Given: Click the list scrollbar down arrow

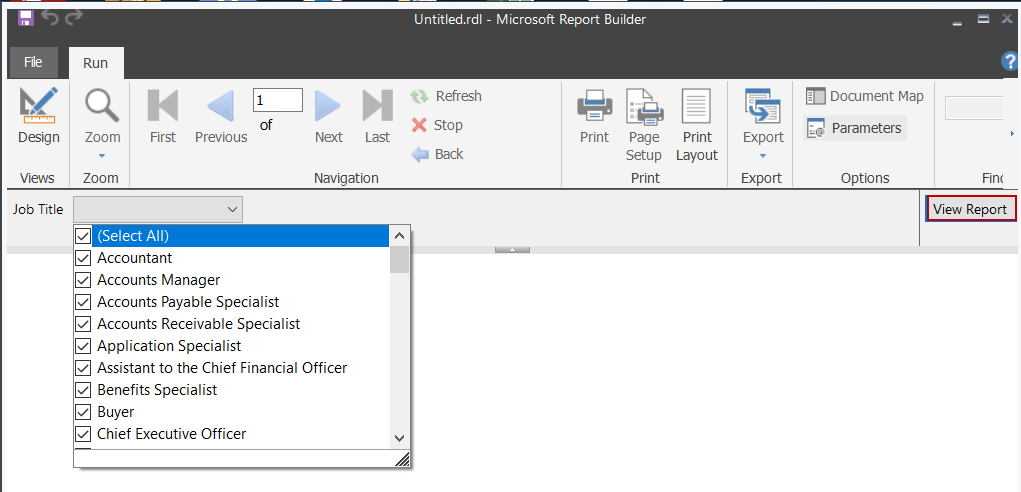Looking at the screenshot, I should [x=400, y=439].
